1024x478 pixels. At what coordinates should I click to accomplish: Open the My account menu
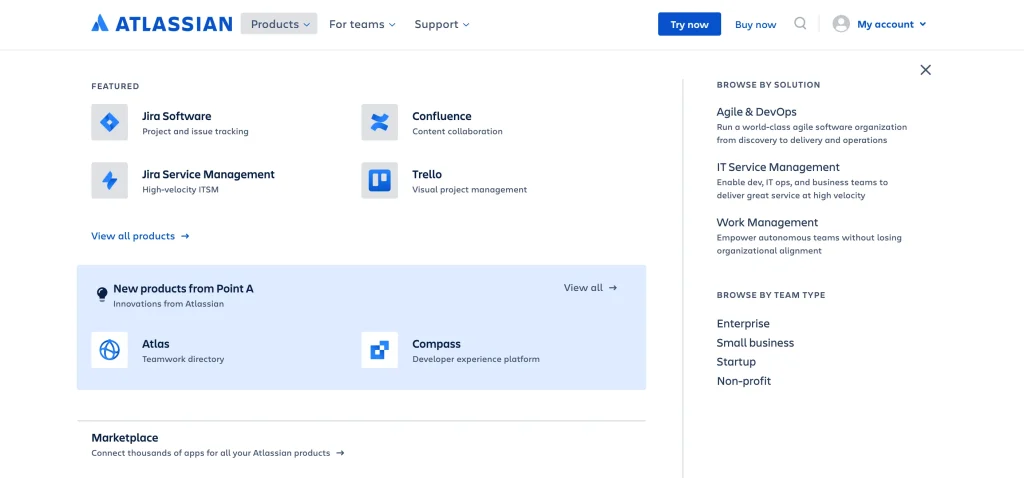pyautogui.click(x=879, y=24)
